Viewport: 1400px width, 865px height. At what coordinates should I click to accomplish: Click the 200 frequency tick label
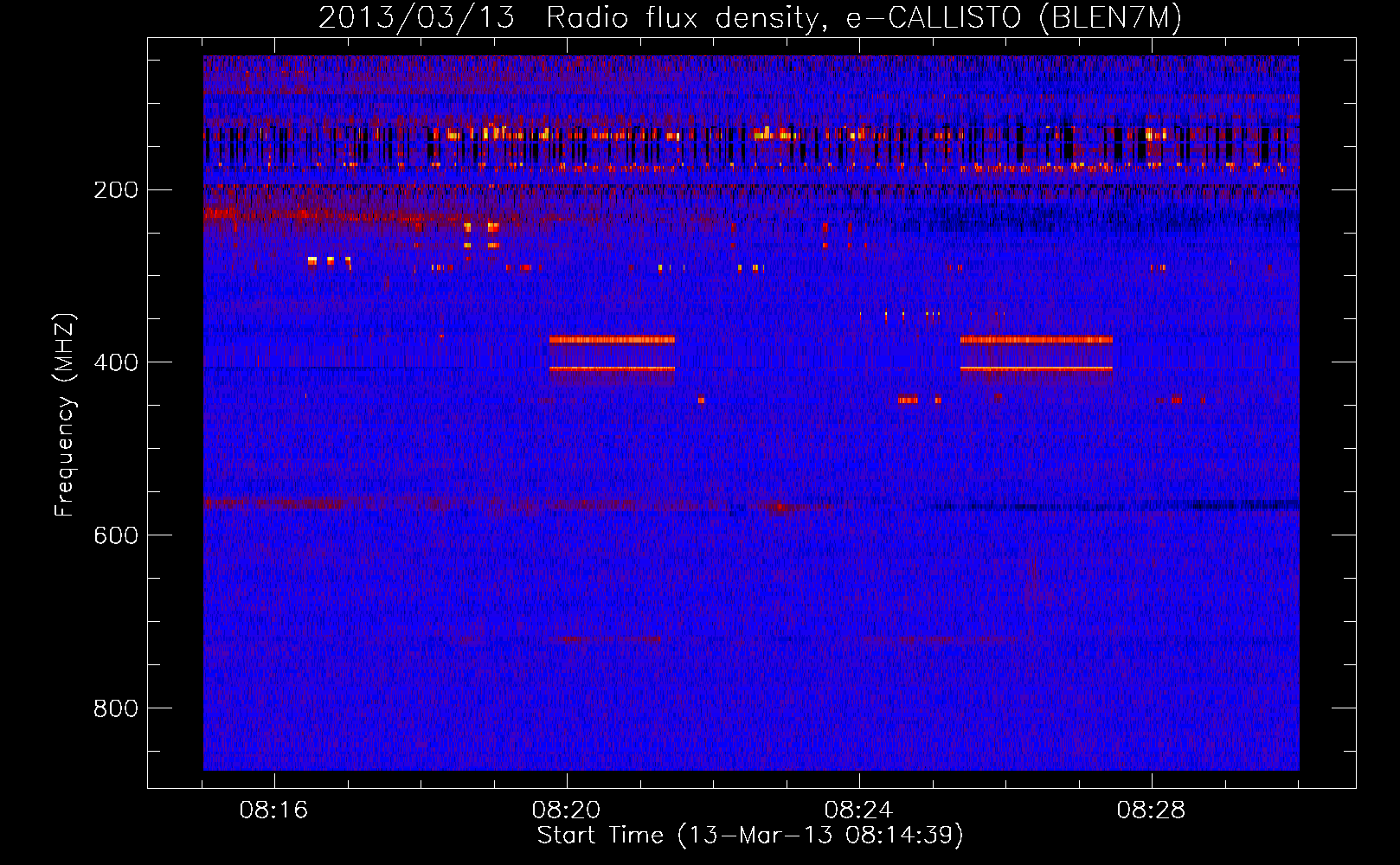pos(116,190)
